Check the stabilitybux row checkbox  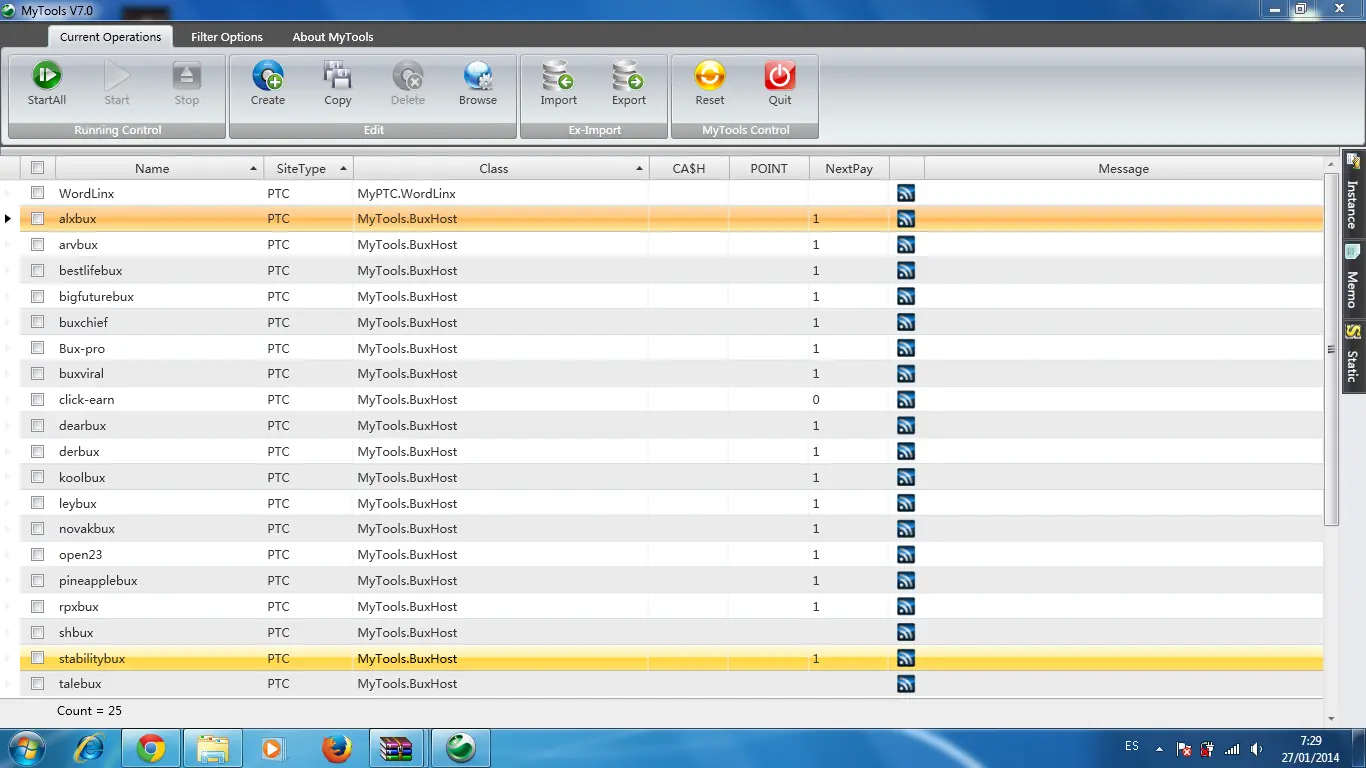point(37,658)
